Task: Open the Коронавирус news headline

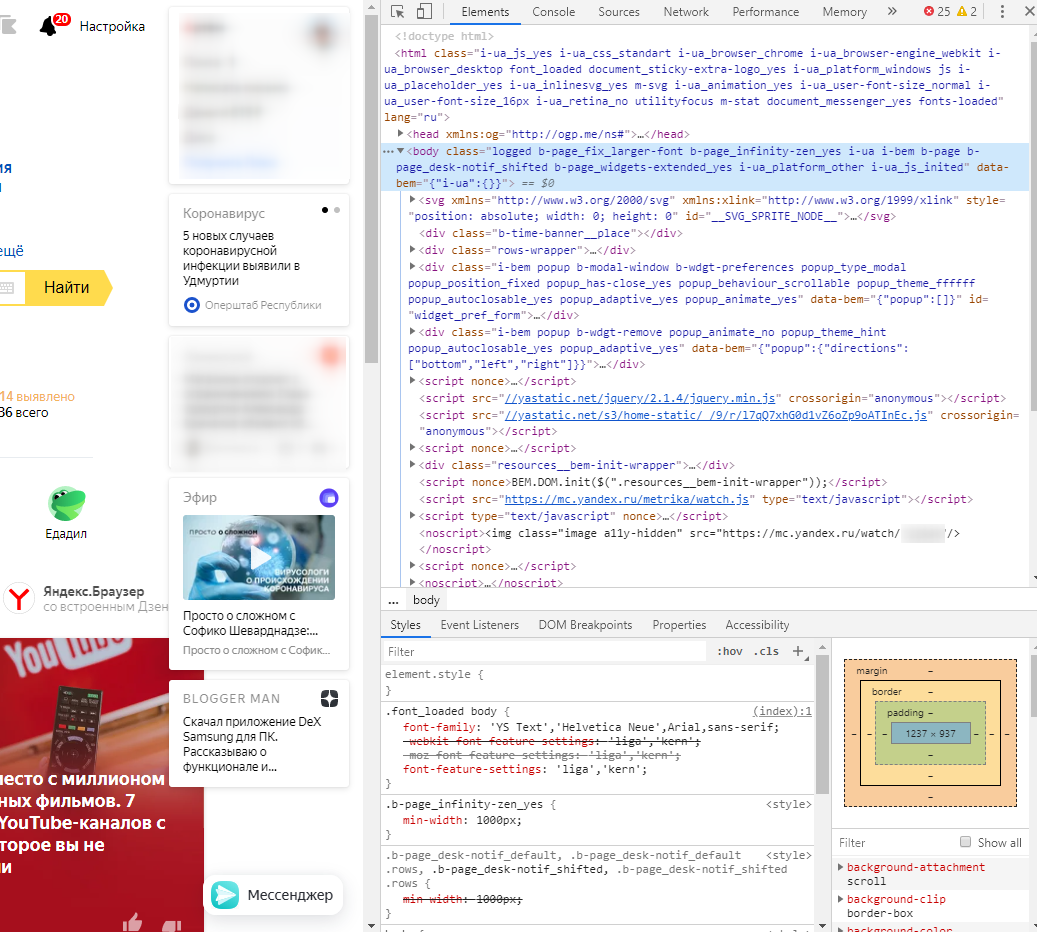Action: [x=241, y=258]
